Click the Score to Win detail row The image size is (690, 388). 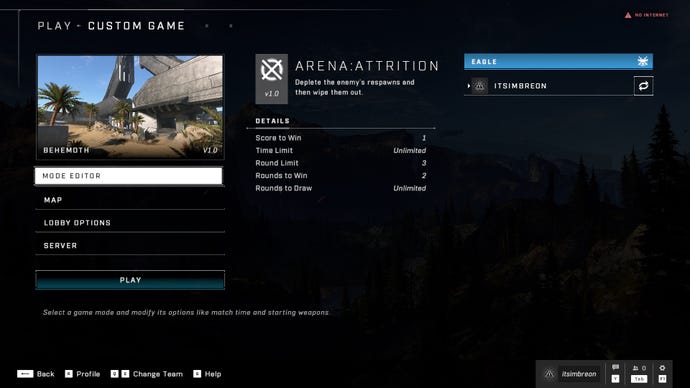coord(341,138)
